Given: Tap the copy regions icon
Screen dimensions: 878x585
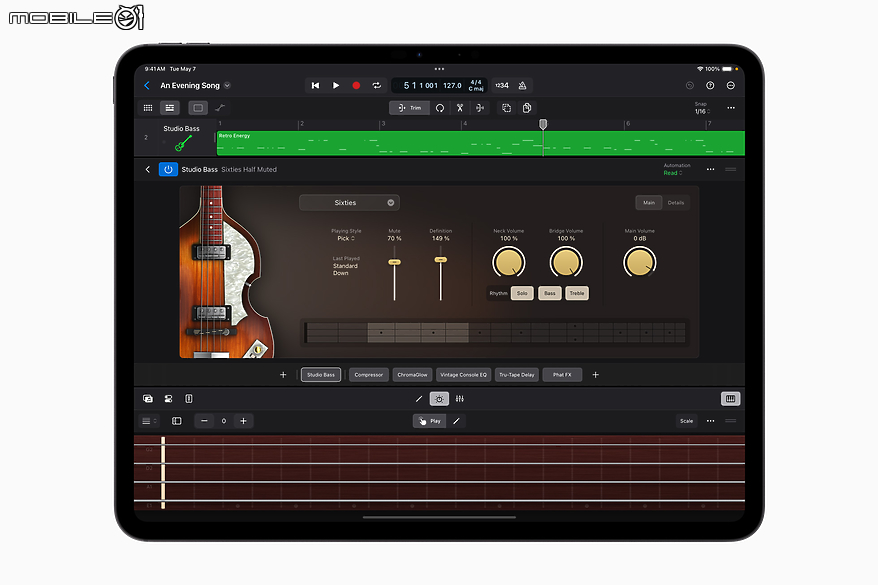Looking at the screenshot, I should [527, 108].
